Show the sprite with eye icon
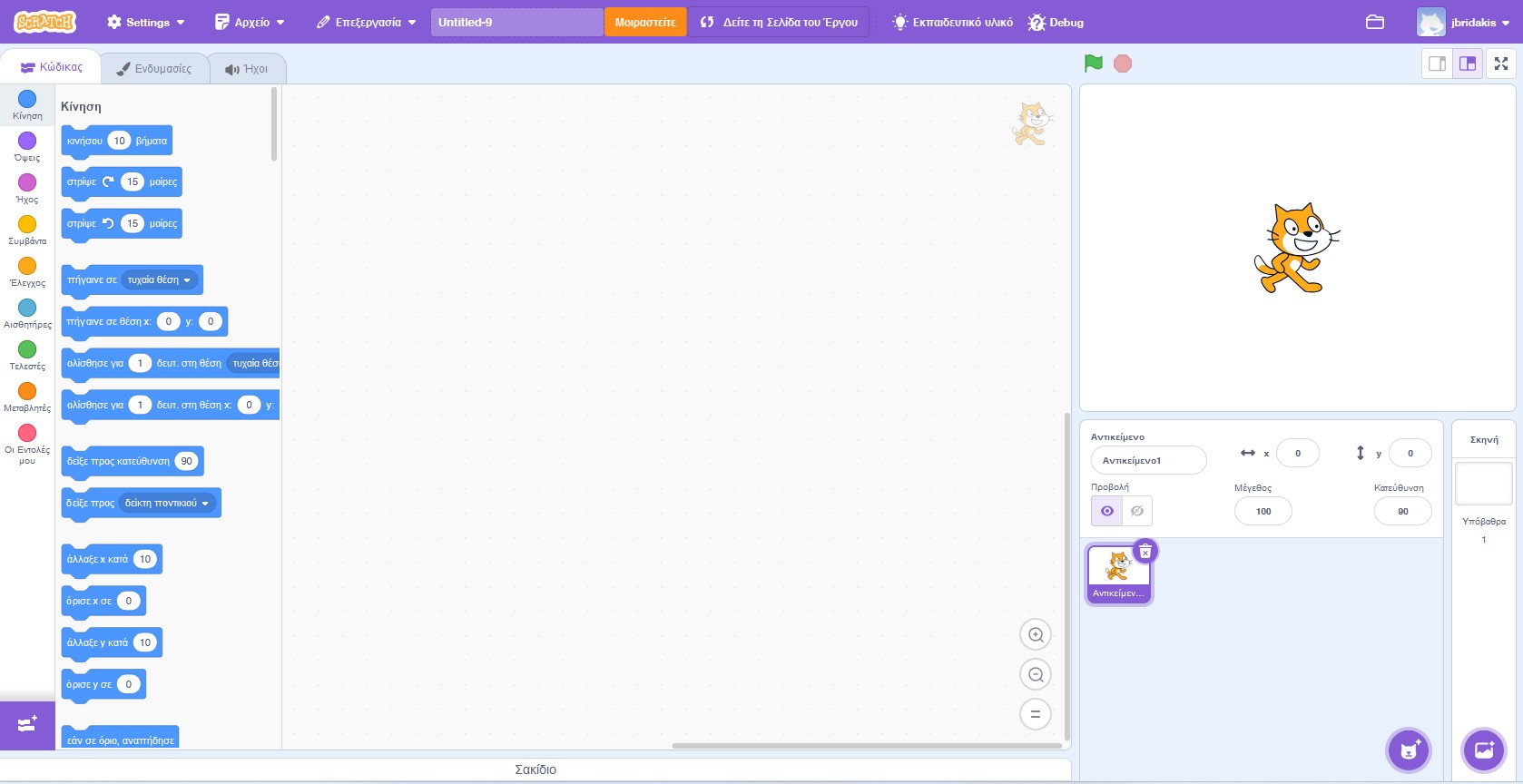This screenshot has height=784, width=1523. point(1107,511)
